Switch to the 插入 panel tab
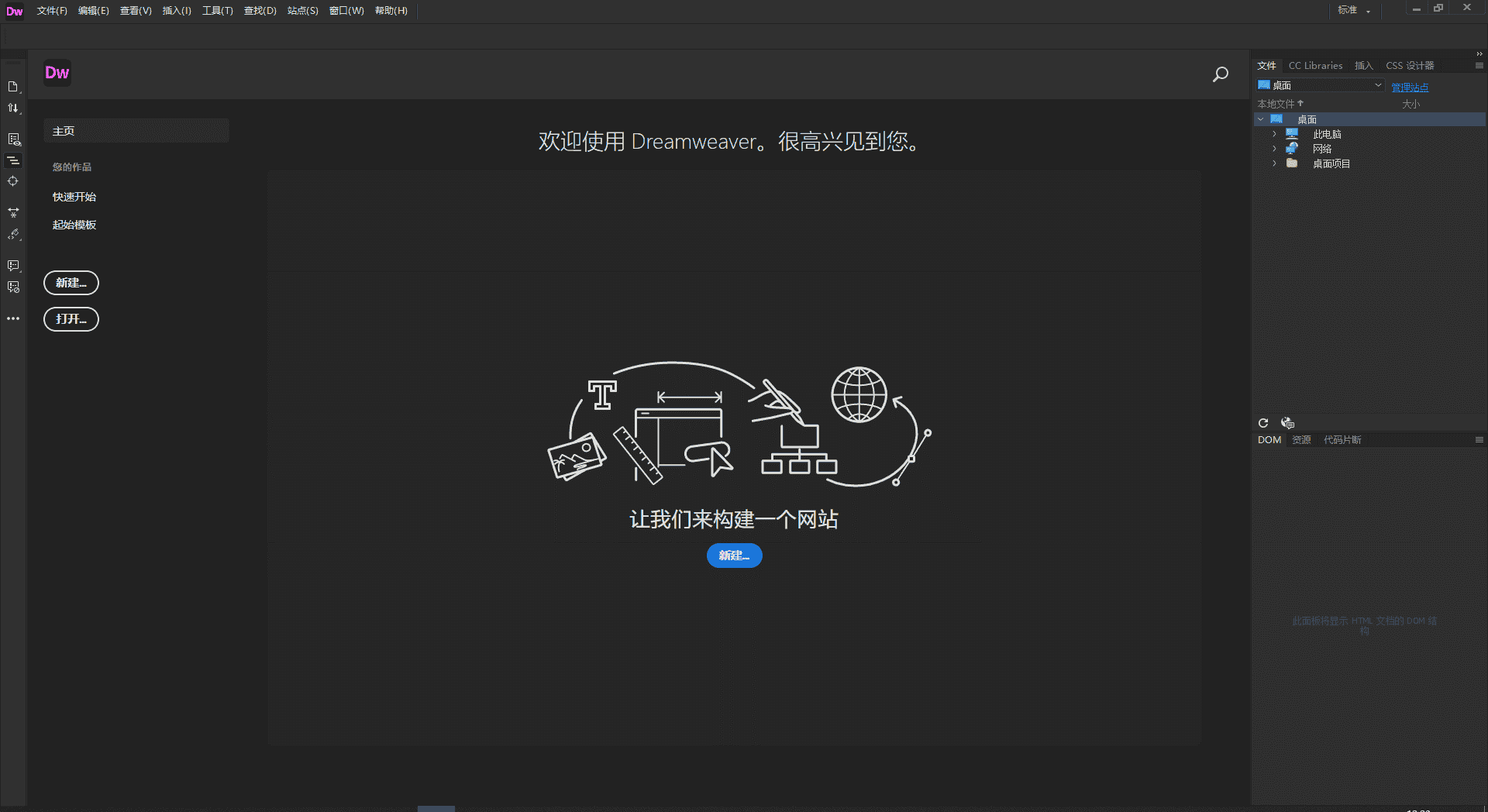The height and width of the screenshot is (812, 1488). (x=1364, y=66)
